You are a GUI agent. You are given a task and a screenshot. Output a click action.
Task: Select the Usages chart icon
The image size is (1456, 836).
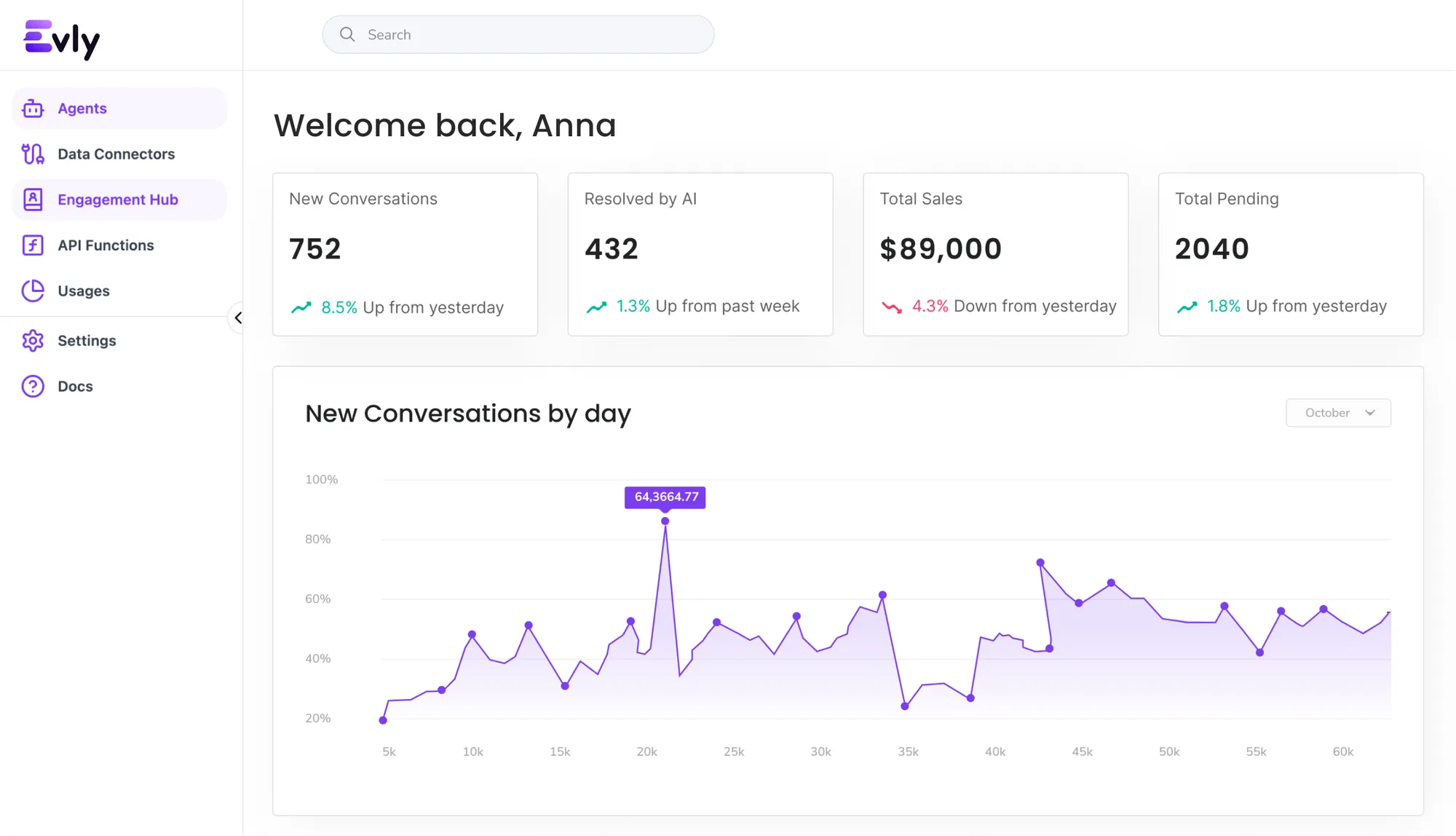pos(32,291)
